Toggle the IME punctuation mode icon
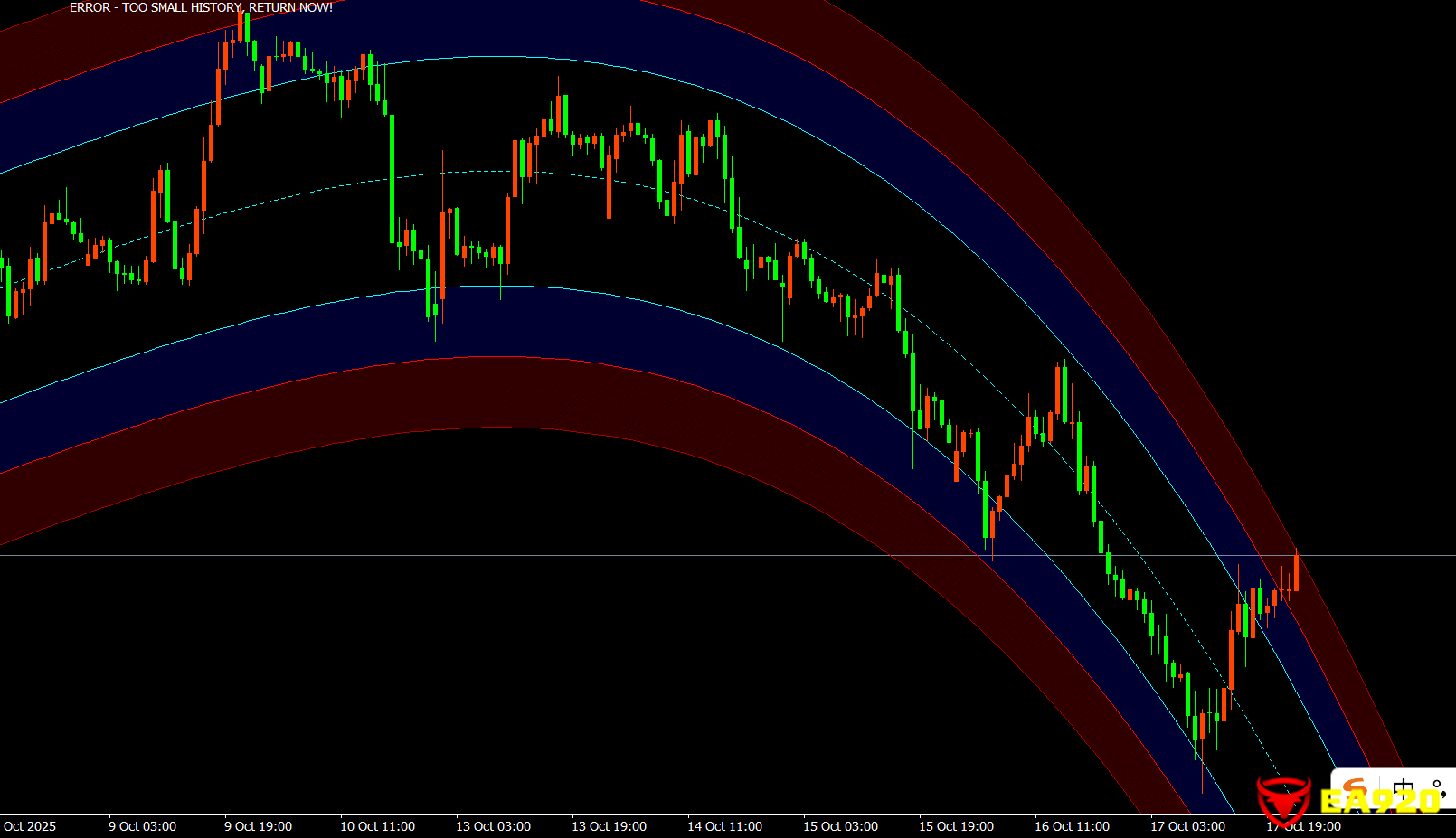1456x838 pixels. [1438, 788]
